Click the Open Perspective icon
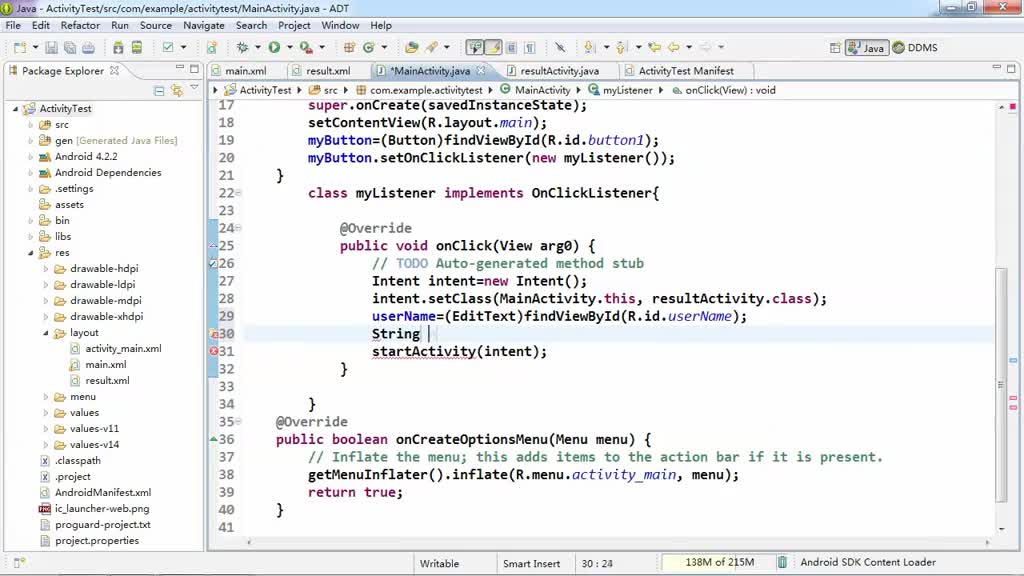 pos(835,48)
